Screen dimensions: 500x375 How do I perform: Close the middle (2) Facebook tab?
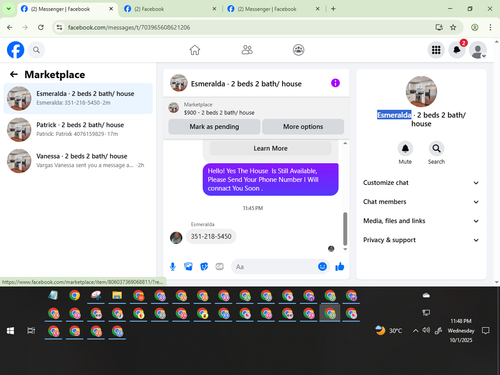coord(214,9)
